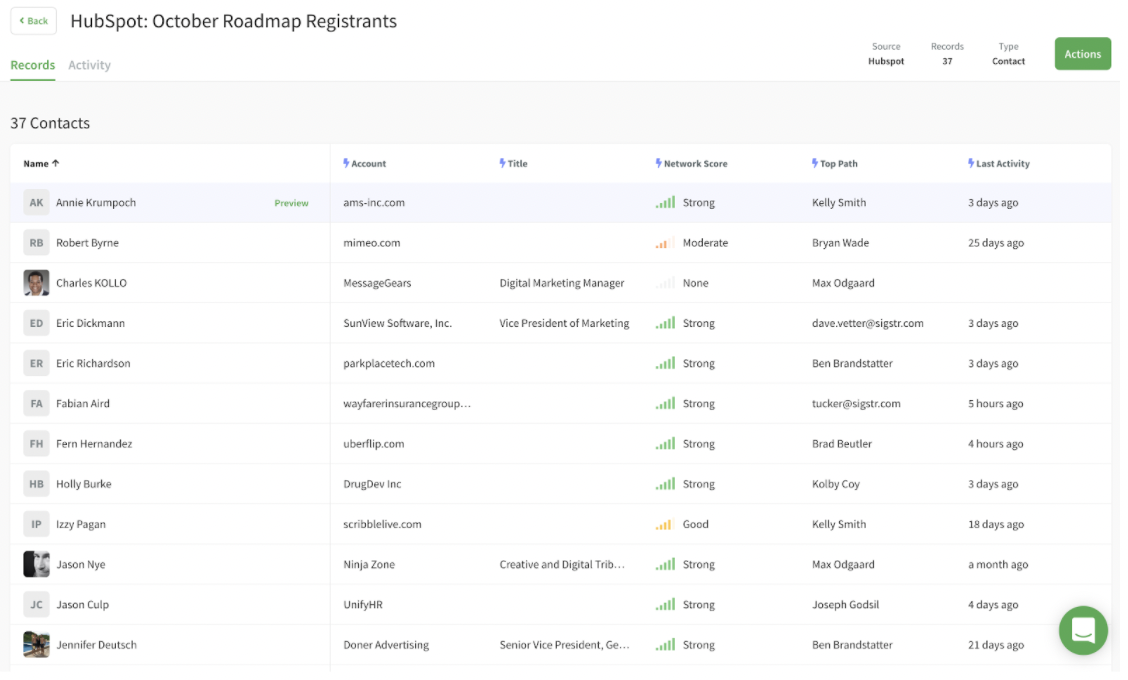This screenshot has height=680, width=1128.
Task: Sort by Last Activity column header
Action: [1003, 164]
